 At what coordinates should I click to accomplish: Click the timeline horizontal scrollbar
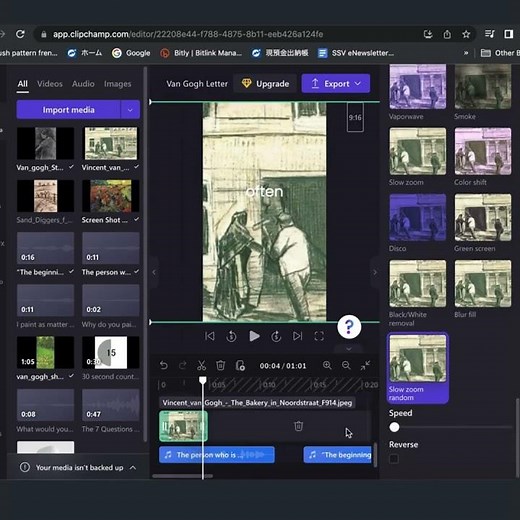[182, 476]
